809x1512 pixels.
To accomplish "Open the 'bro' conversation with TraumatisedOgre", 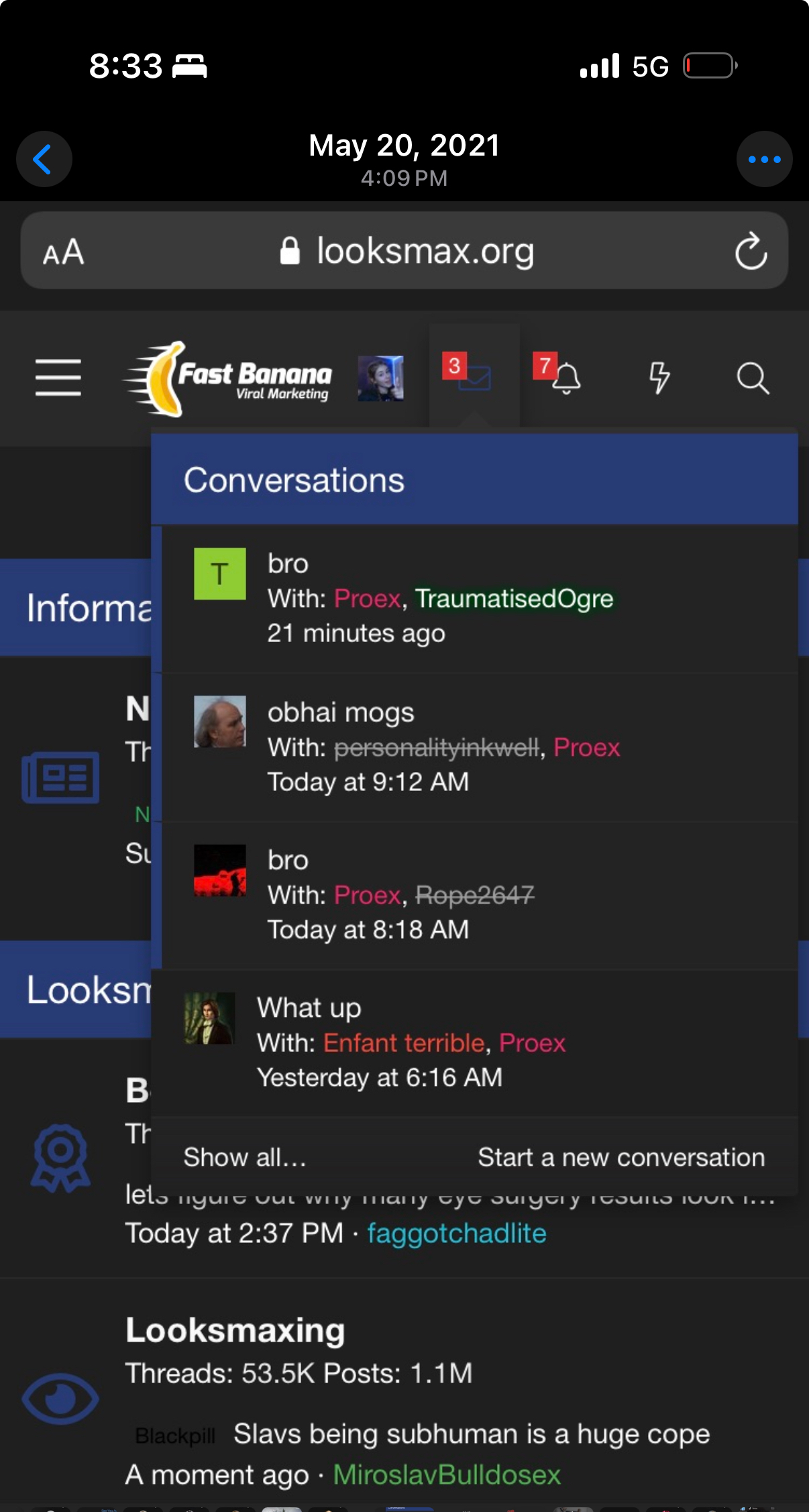I will click(480, 598).
